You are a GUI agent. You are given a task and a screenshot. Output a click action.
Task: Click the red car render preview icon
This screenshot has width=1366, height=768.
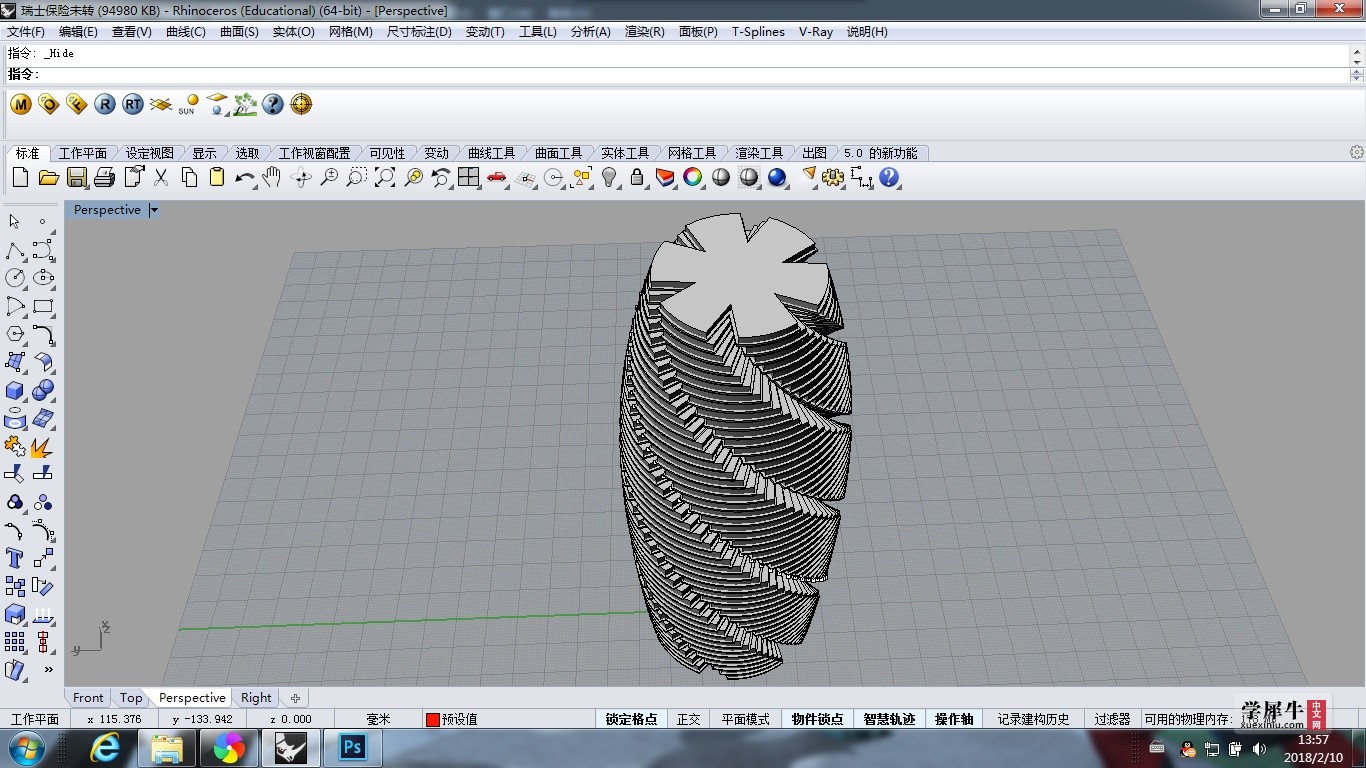497,178
